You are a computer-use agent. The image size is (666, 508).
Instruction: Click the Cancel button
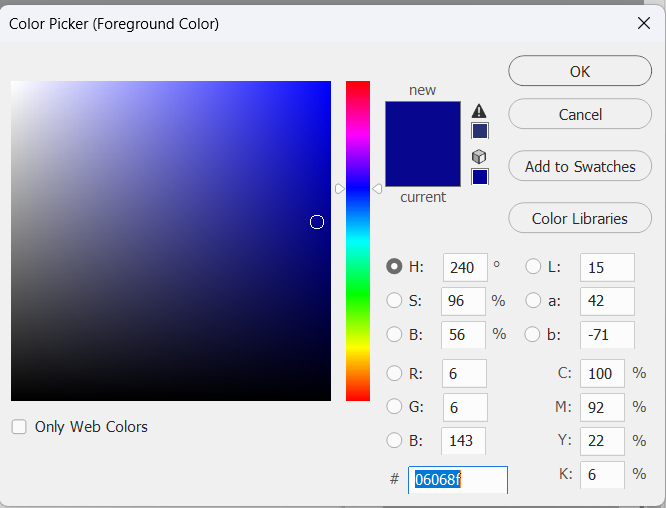pyautogui.click(x=580, y=114)
